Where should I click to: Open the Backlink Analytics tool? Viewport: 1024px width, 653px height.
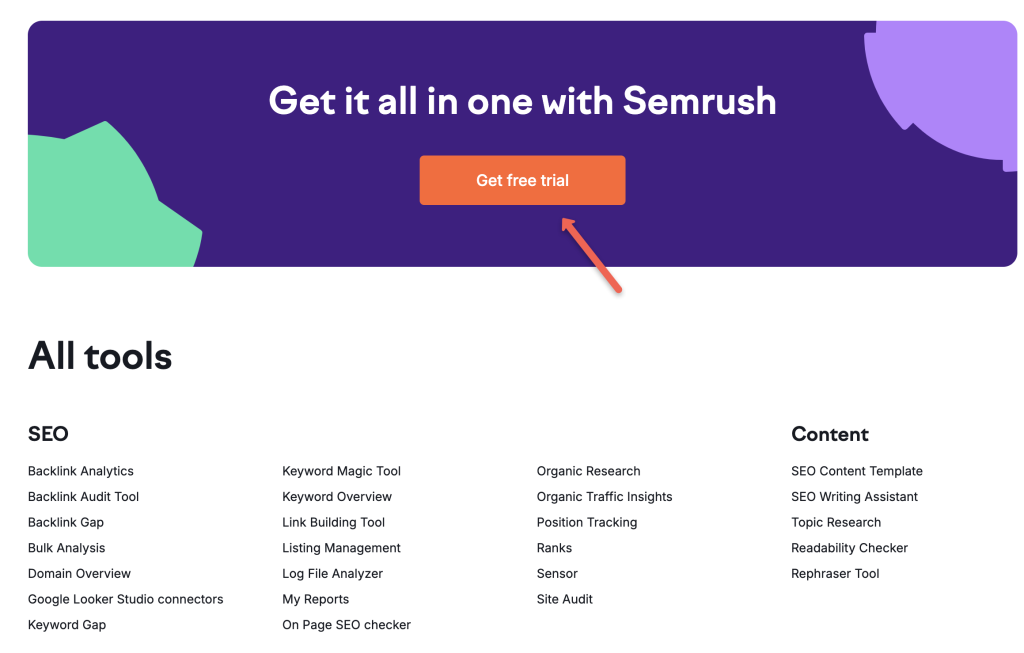click(x=81, y=470)
